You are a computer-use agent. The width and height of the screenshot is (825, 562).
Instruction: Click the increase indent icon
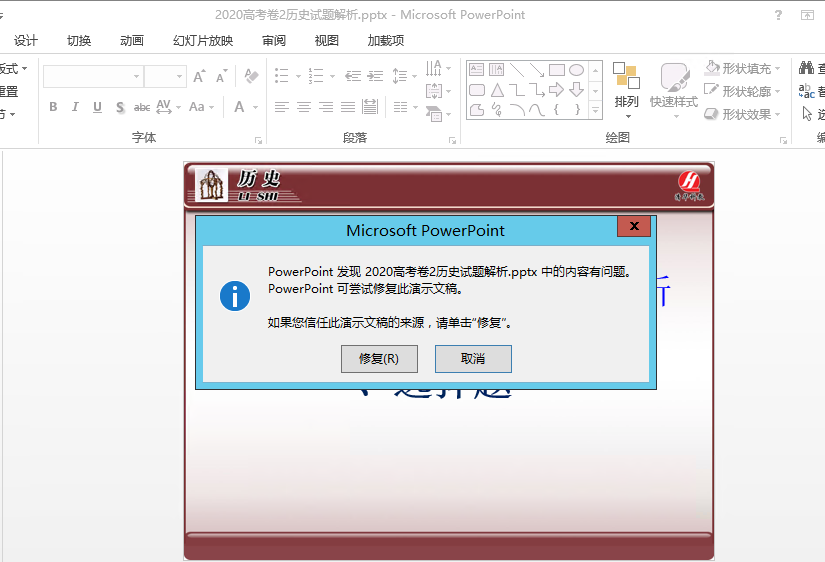tap(375, 76)
